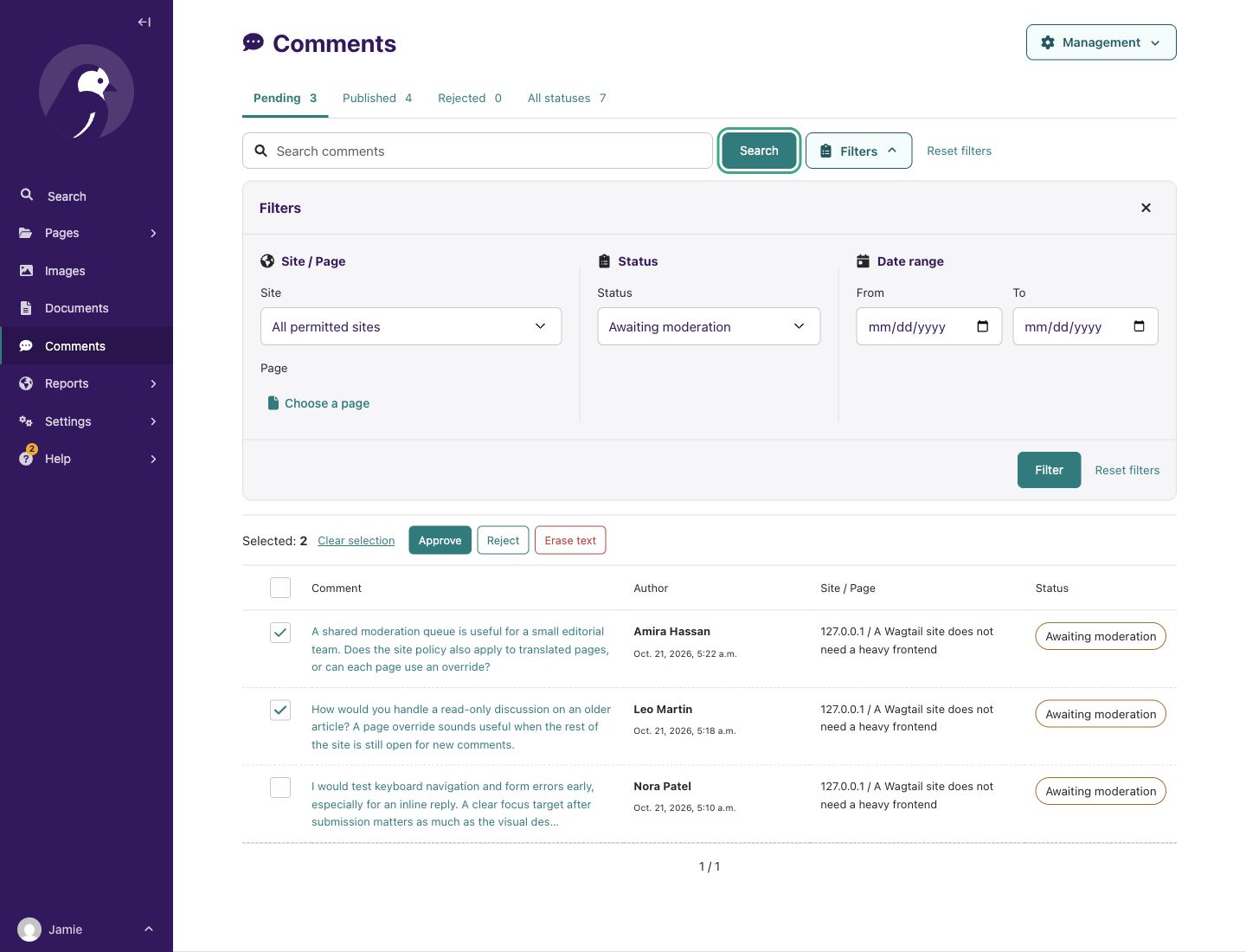Open Images in the sidebar menu
This screenshot has width=1246, height=952.
pos(87,271)
